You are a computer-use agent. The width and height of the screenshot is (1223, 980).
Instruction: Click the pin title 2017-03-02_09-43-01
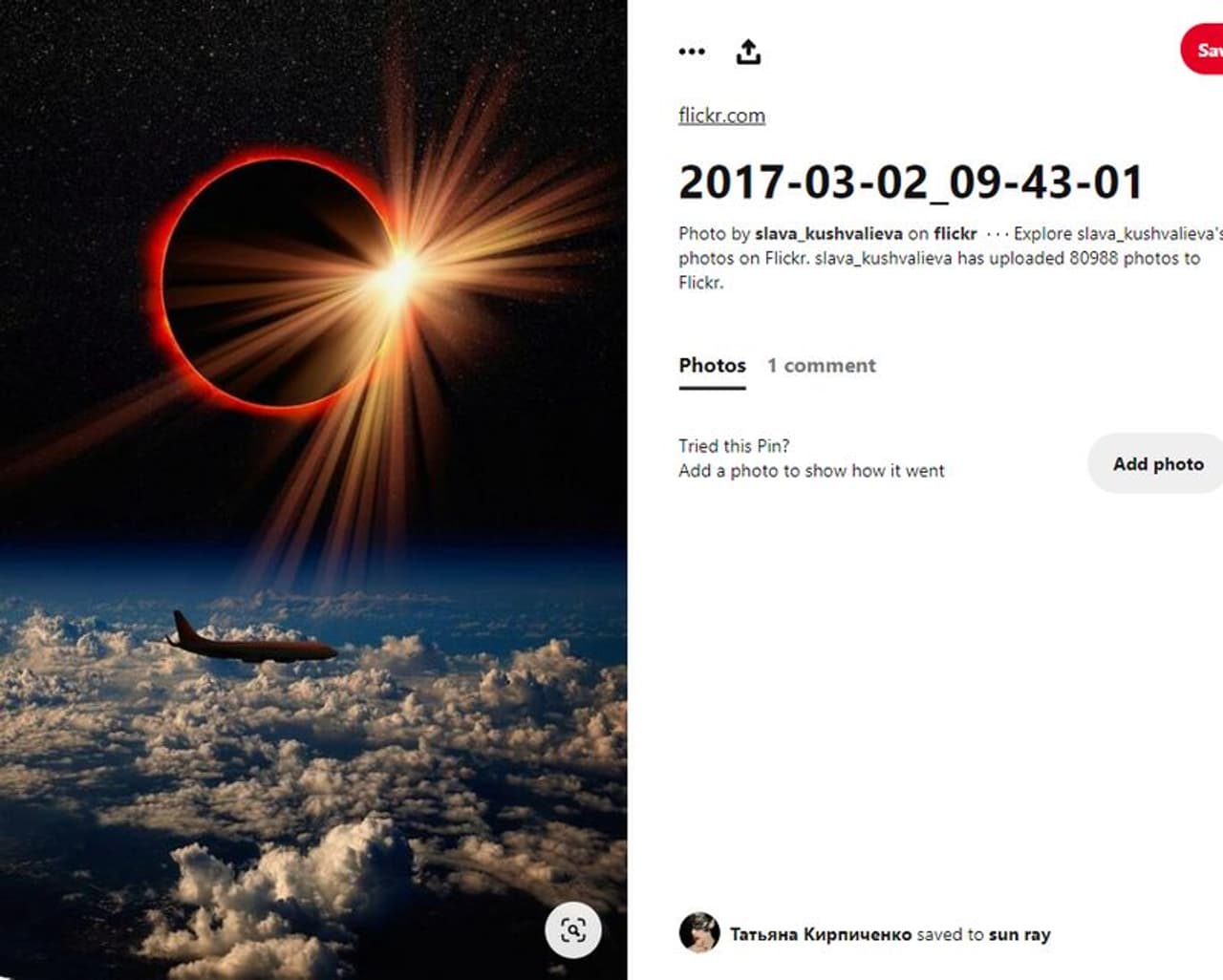pos(911,182)
